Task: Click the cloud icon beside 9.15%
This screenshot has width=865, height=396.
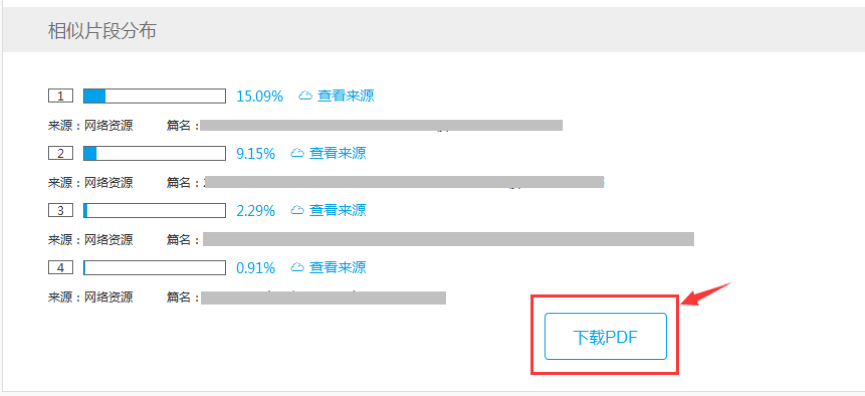Action: point(298,153)
